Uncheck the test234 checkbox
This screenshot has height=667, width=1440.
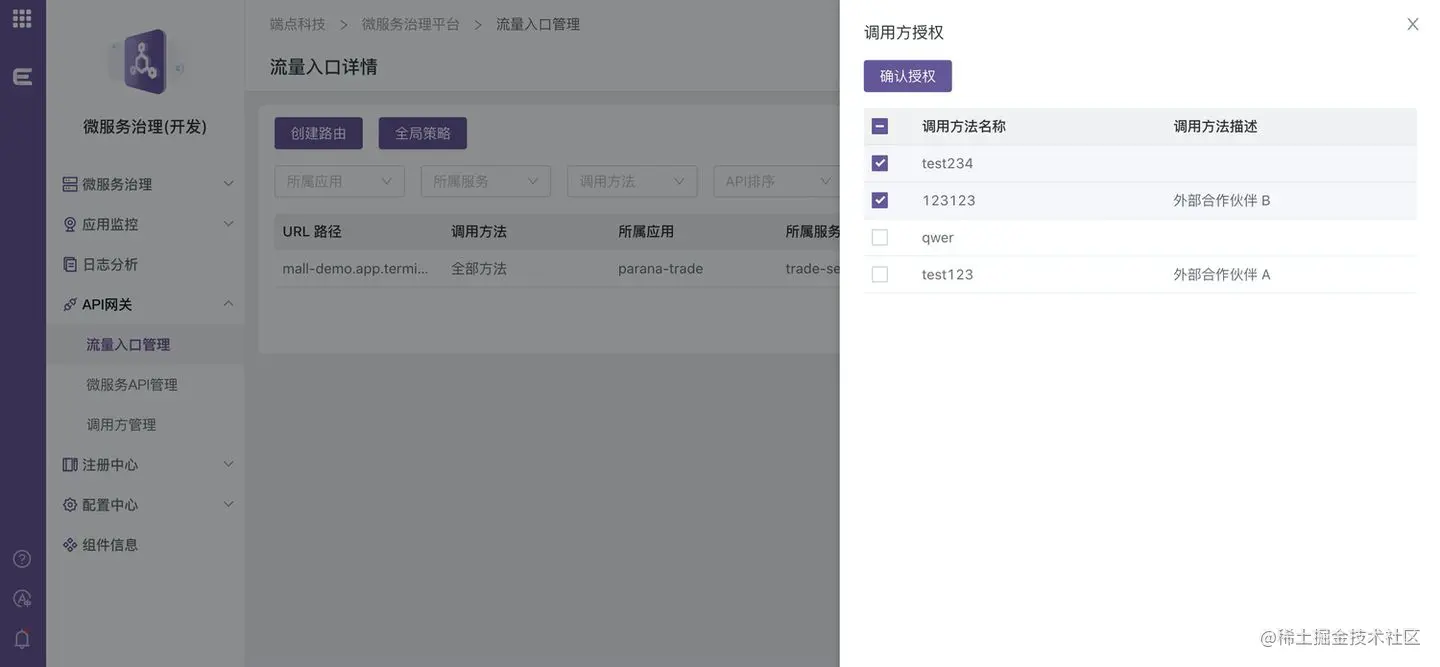[880, 163]
